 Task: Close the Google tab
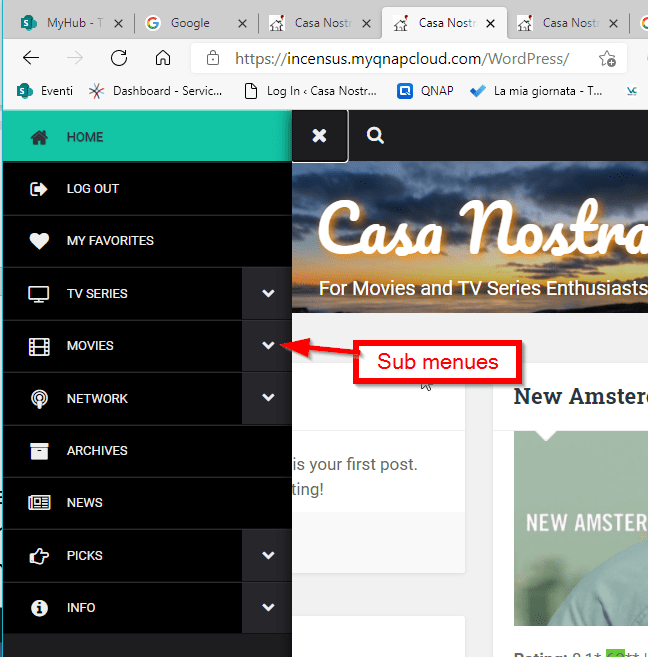click(242, 23)
